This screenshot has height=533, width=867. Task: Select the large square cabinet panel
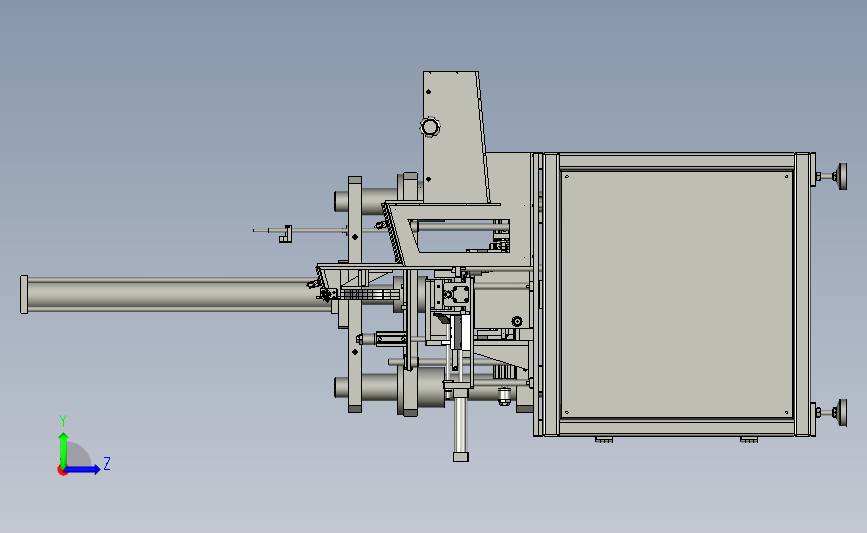click(677, 294)
